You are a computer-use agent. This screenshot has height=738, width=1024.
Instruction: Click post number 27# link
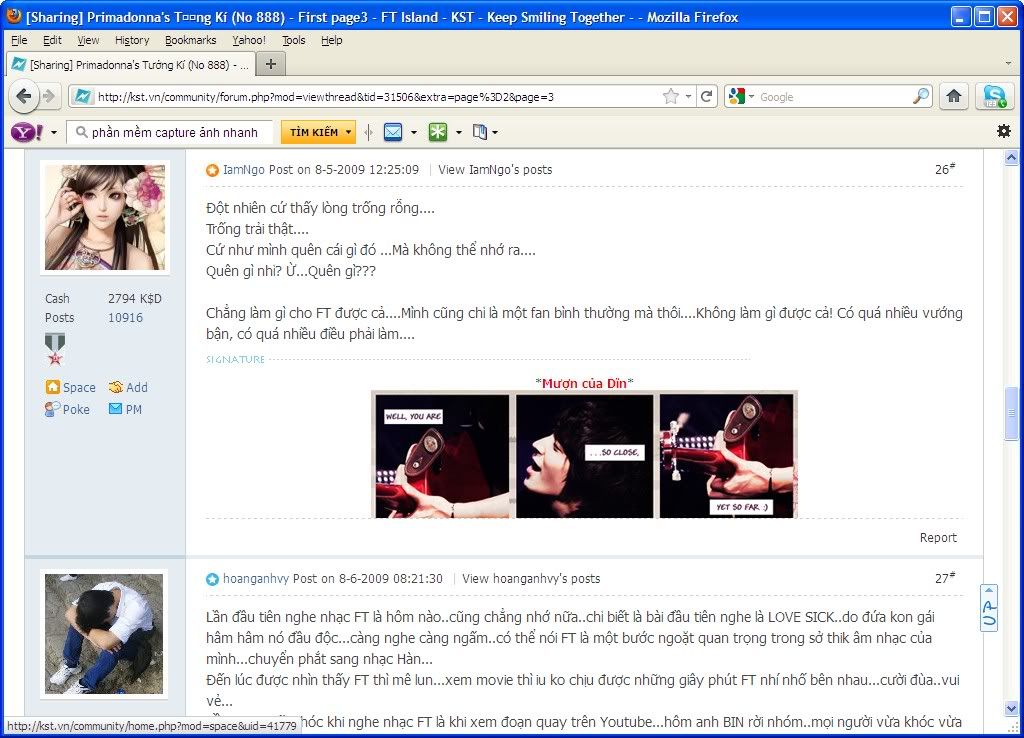click(945, 578)
